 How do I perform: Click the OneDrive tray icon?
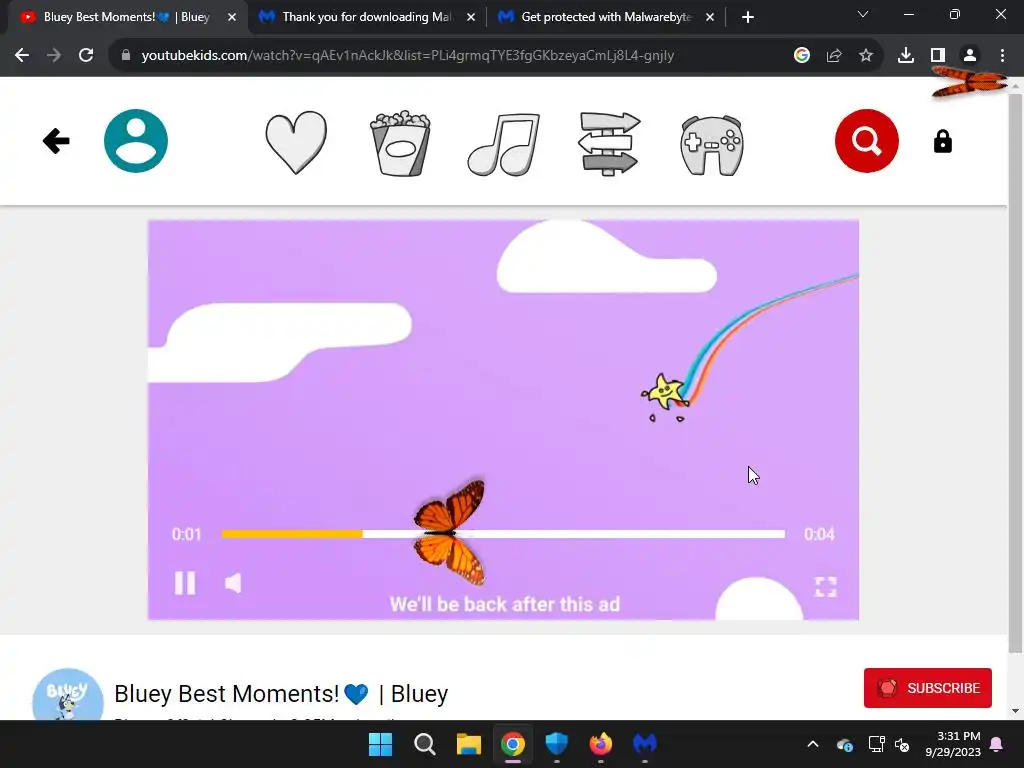click(x=845, y=744)
